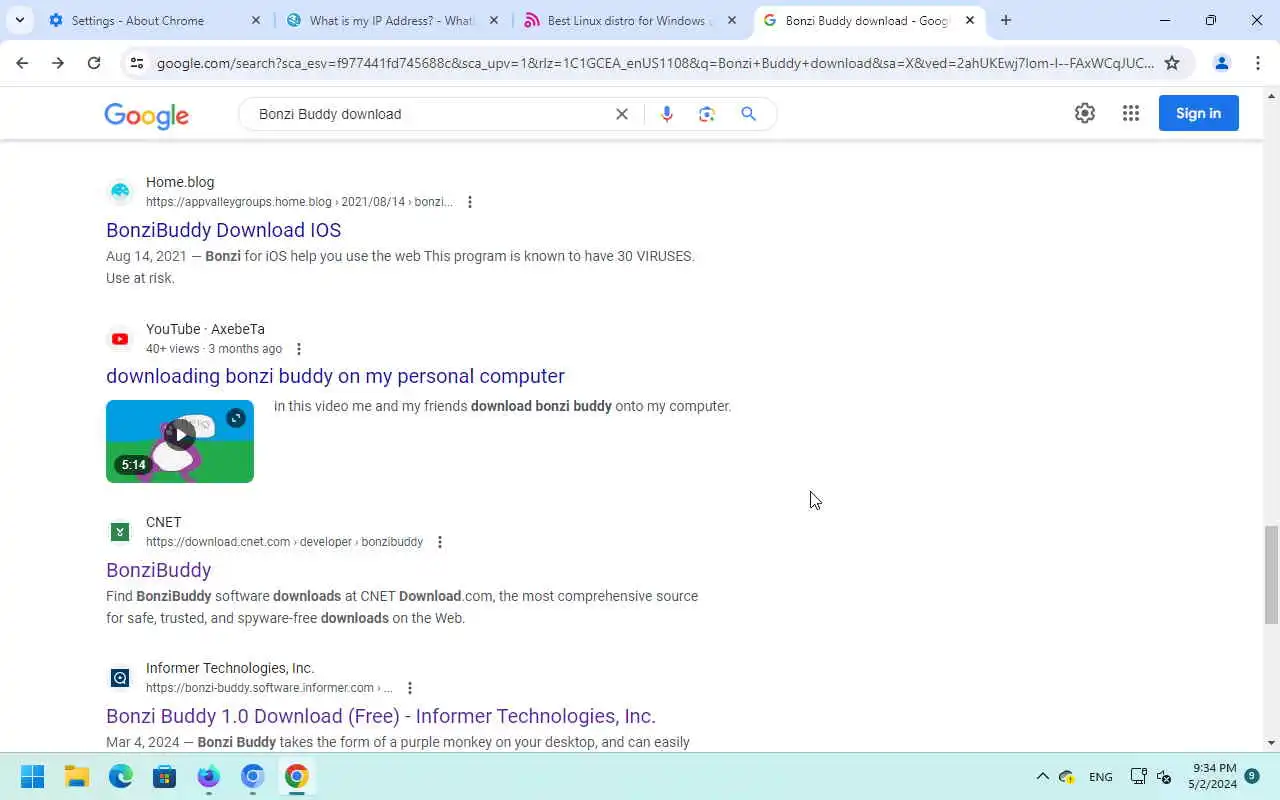Viewport: 1280px width, 800px height.
Task: Switch to Best Linux distro tab
Action: point(631,20)
